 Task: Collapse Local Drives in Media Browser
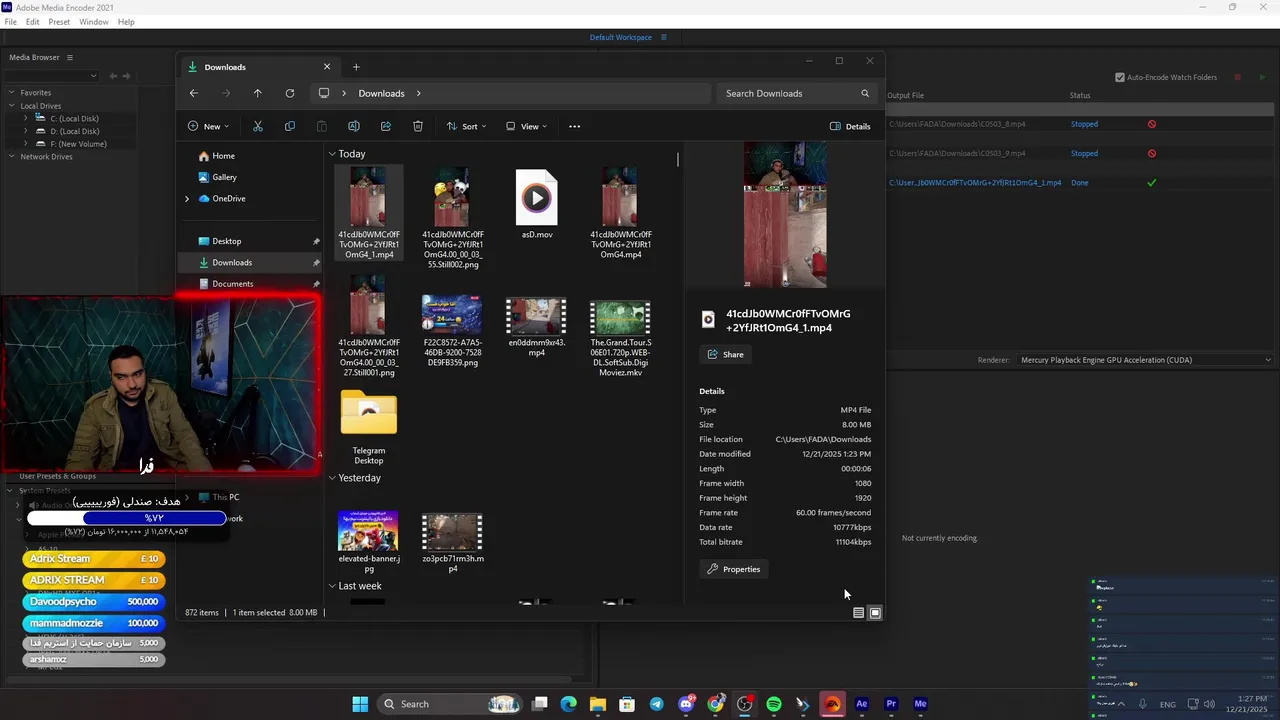(x=13, y=106)
